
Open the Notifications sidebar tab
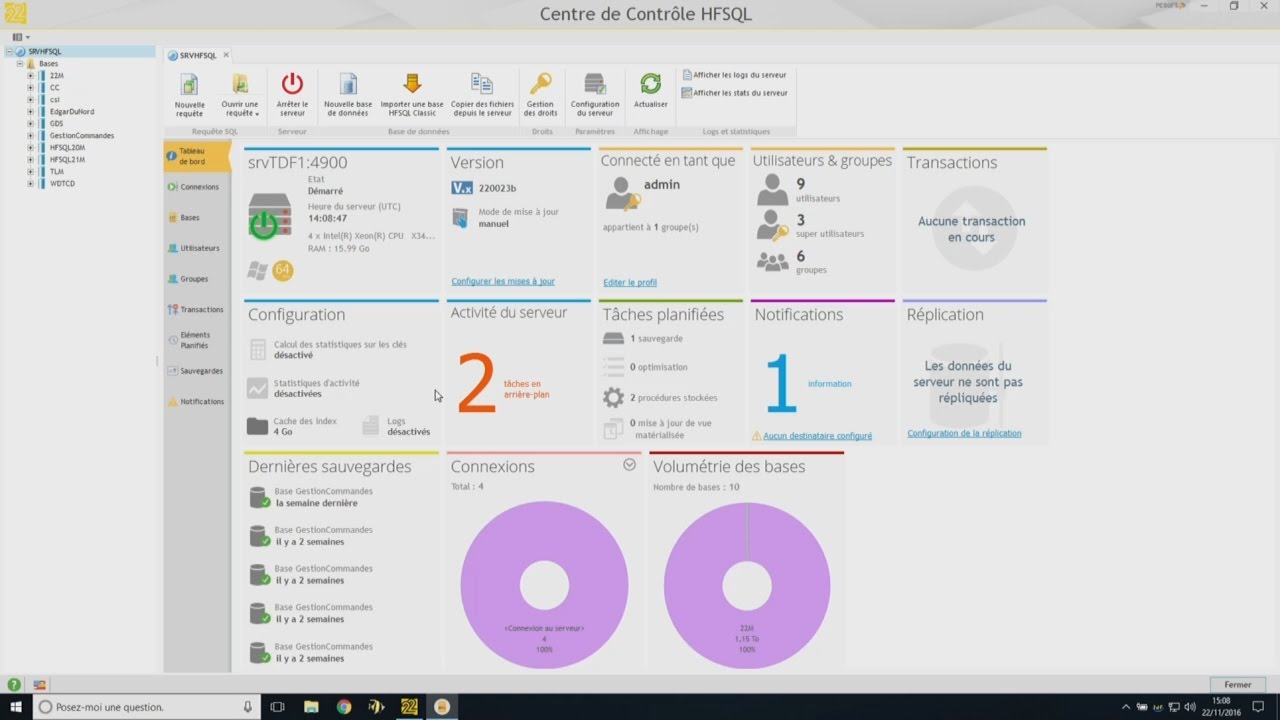(197, 401)
